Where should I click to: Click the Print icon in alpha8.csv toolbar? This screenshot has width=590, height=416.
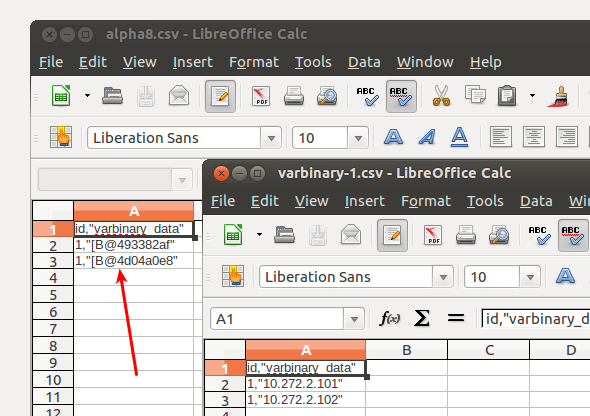click(294, 96)
